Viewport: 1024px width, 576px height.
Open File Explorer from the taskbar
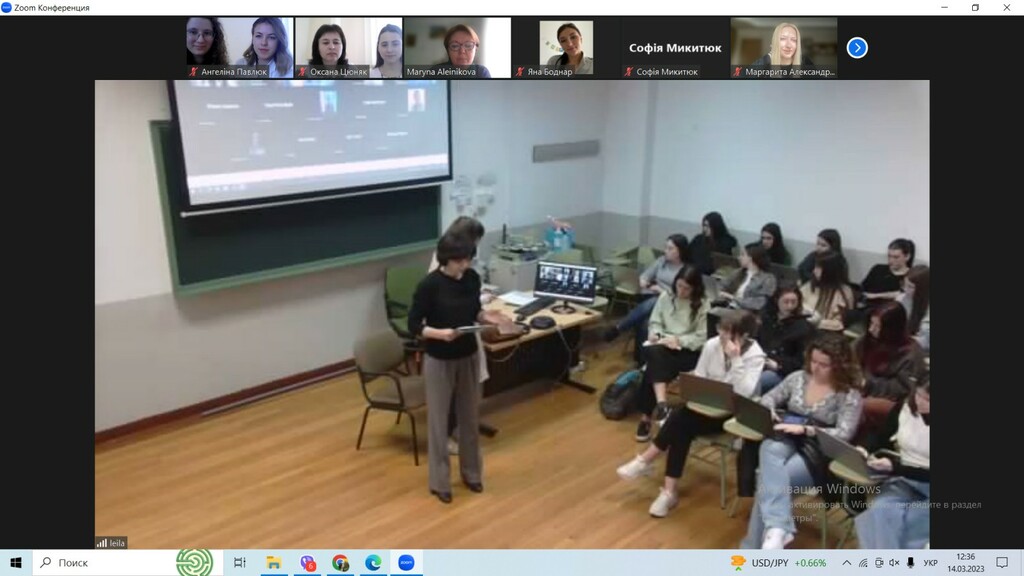(273, 563)
